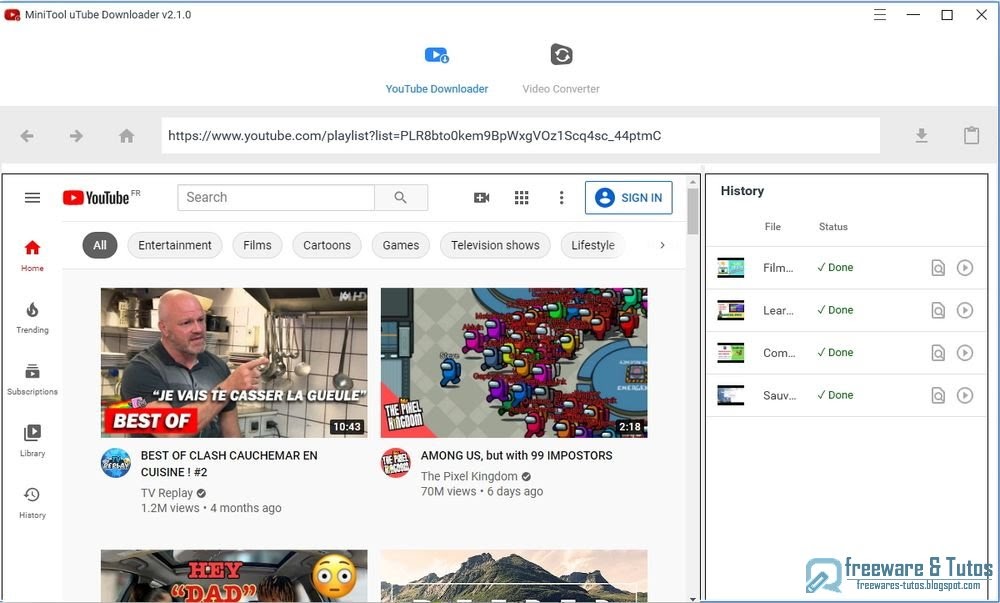Click the SIGN IN button
This screenshot has height=603, width=1000.
click(x=629, y=198)
